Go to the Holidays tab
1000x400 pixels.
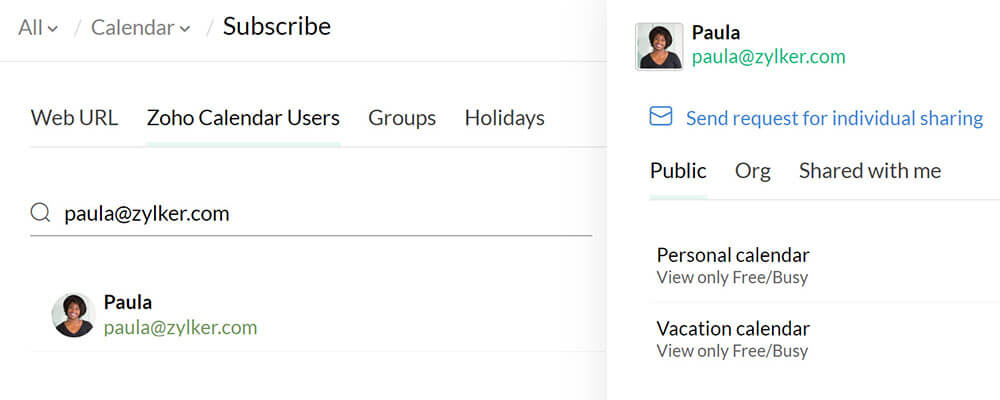click(504, 118)
